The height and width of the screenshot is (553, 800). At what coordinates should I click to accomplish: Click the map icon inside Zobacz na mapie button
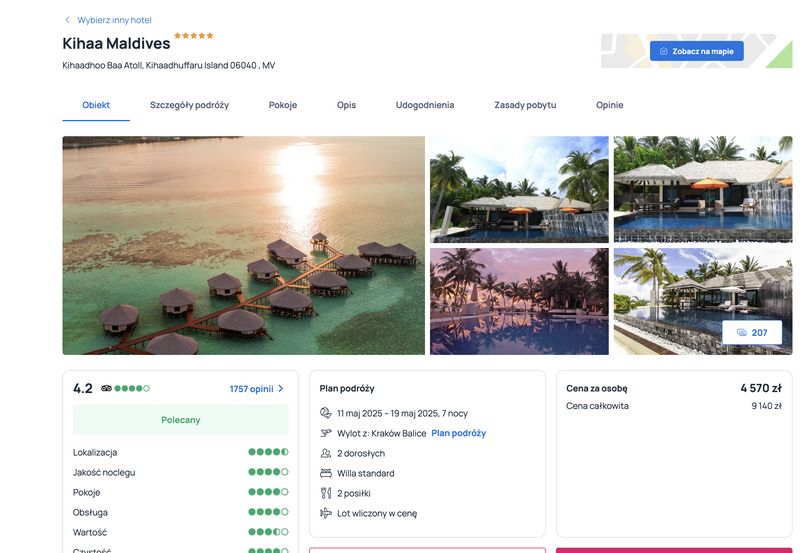pos(664,51)
